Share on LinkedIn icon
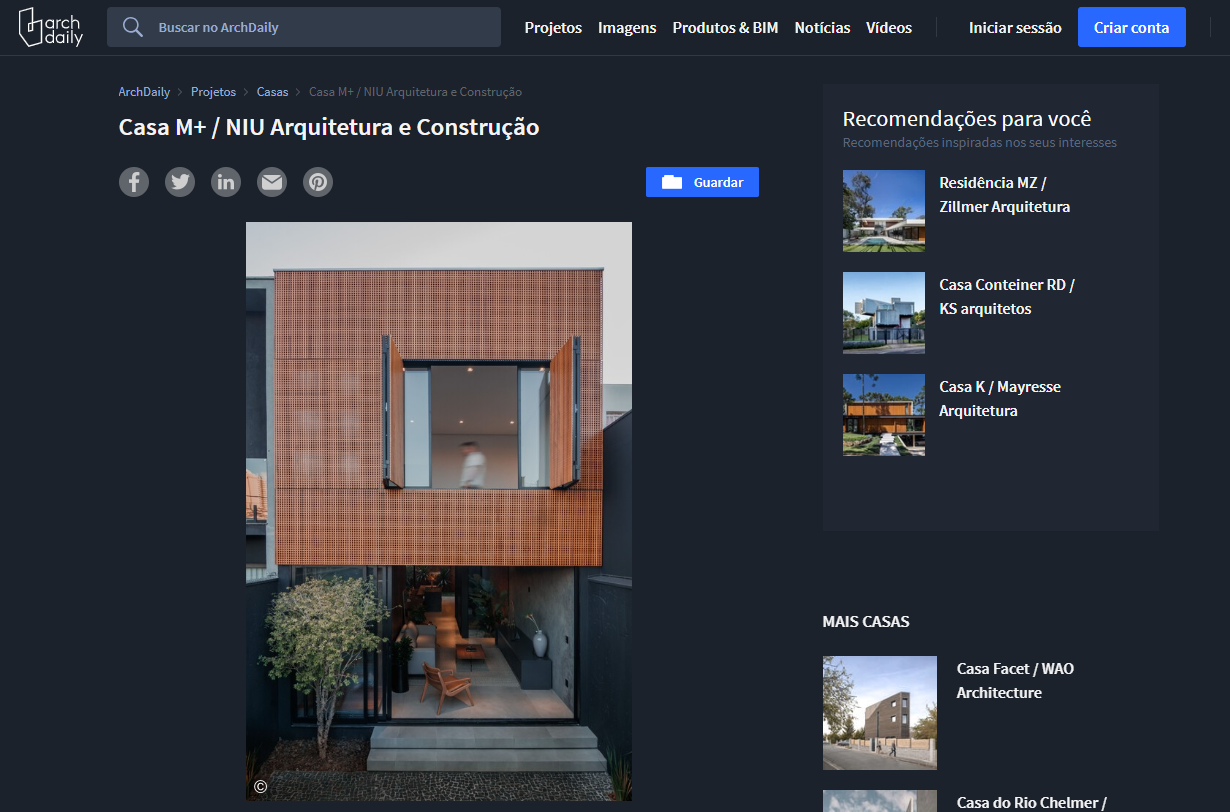 pos(226,182)
